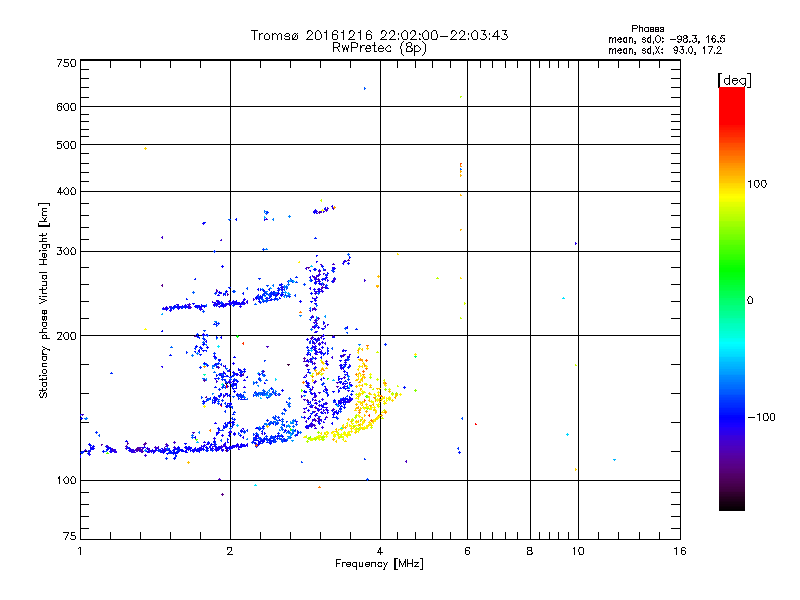Click the y-axis tick label '300'
This screenshot has width=800, height=600.
[x=66, y=251]
